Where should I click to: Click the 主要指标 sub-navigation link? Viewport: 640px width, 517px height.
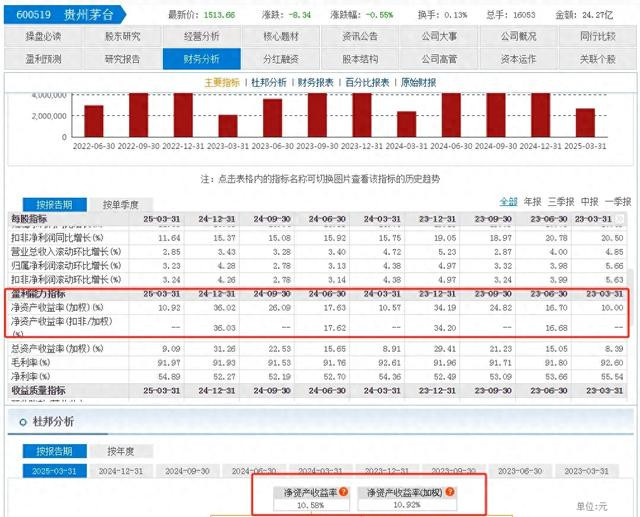coord(222,82)
